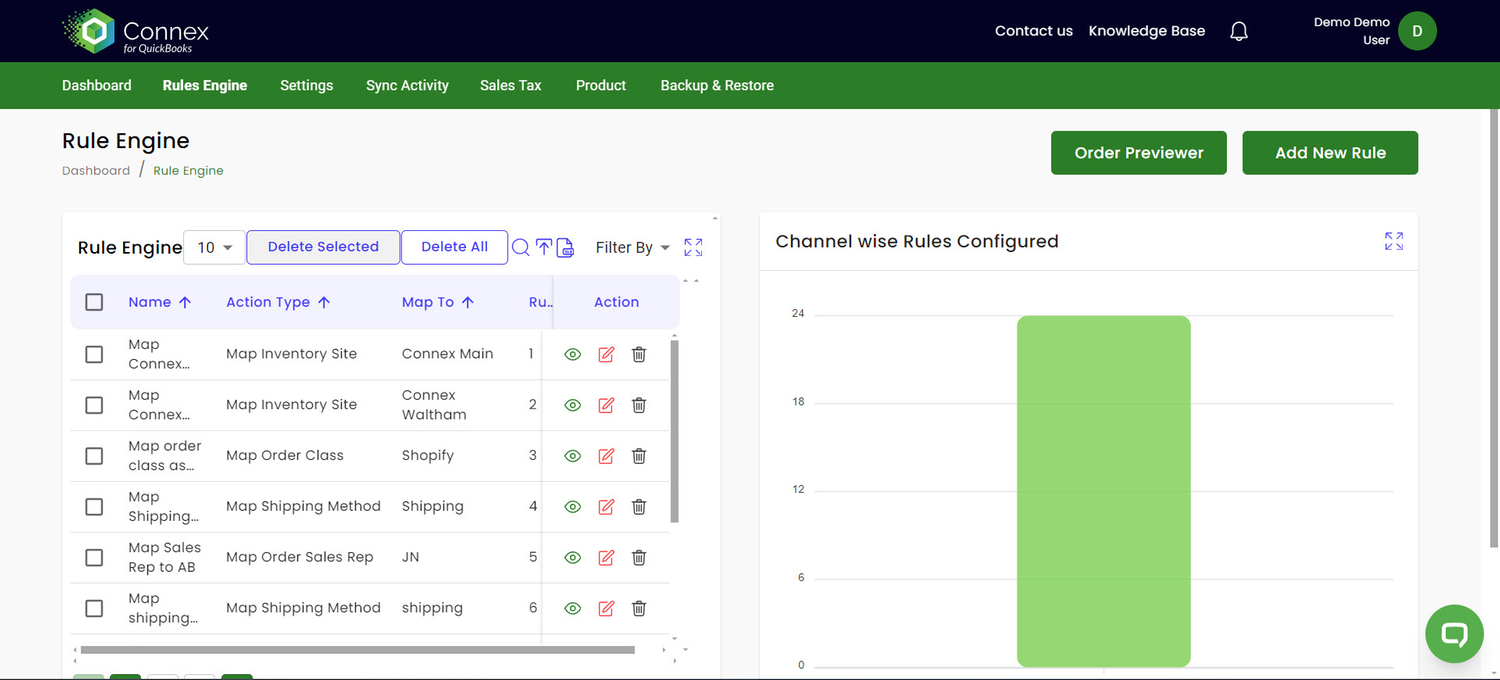Click the export file icon
The image size is (1500, 680).
click(565, 247)
